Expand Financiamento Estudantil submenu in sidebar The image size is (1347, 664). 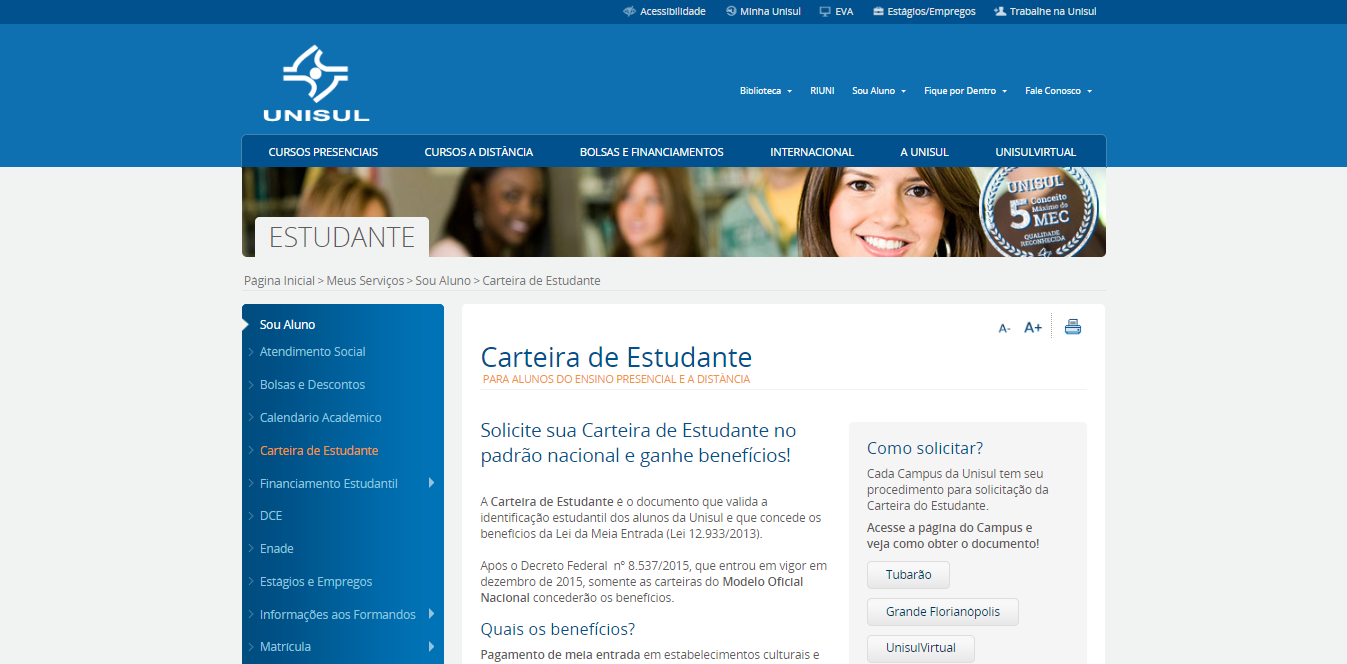pyautogui.click(x=431, y=483)
